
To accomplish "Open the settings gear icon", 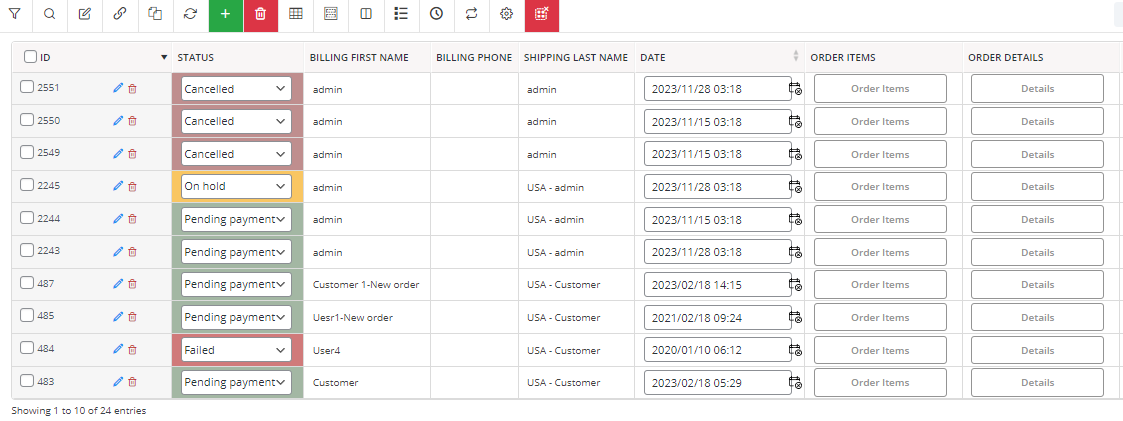I will tap(506, 14).
